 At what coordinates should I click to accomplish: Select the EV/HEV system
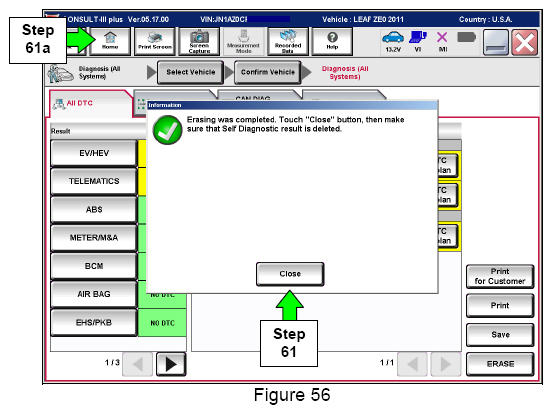click(x=94, y=153)
